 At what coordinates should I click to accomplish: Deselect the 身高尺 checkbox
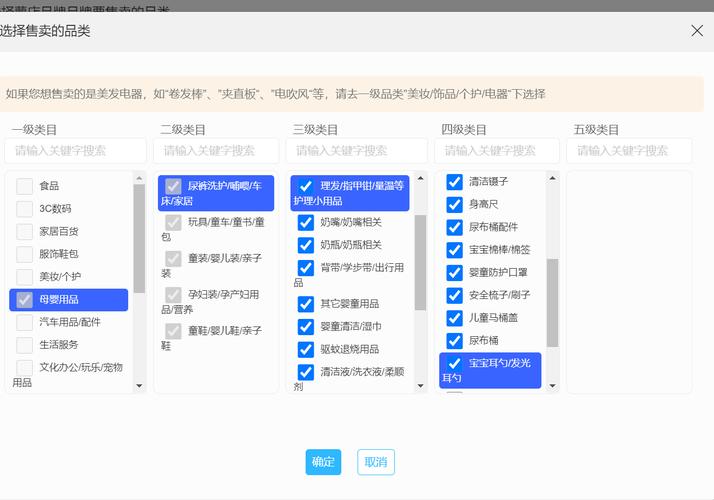[454, 204]
